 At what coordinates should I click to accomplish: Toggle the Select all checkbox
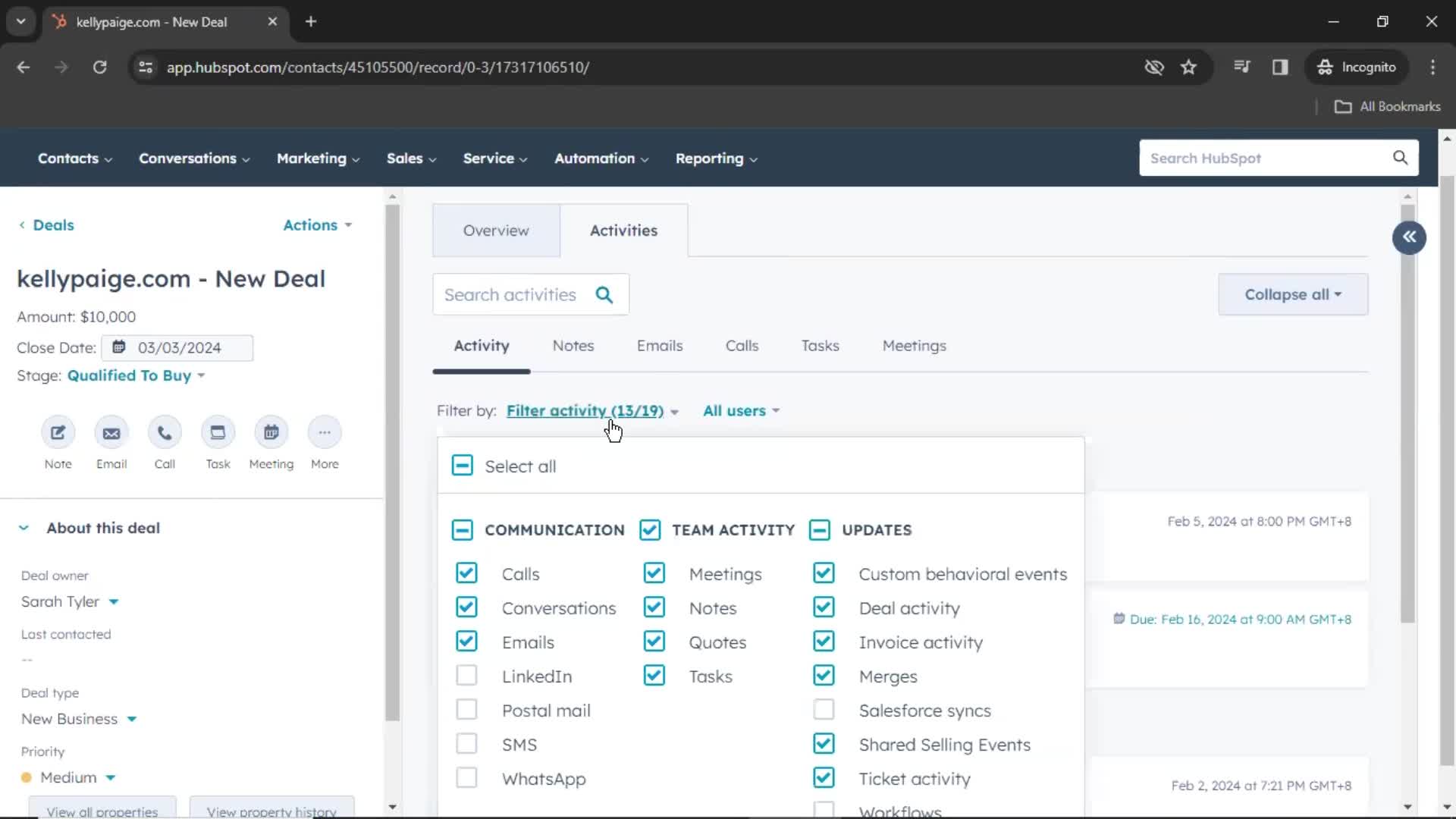pos(462,466)
